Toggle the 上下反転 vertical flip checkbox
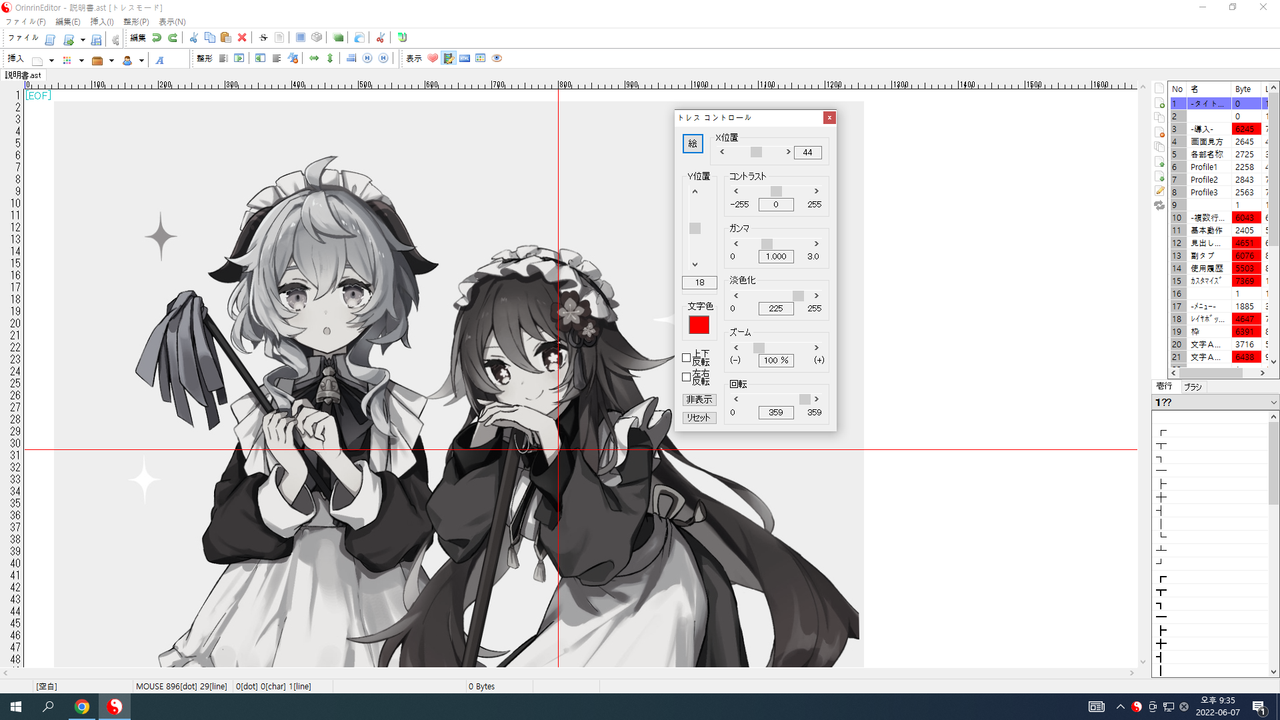Image resolution: width=1280 pixels, height=720 pixels. (x=686, y=357)
